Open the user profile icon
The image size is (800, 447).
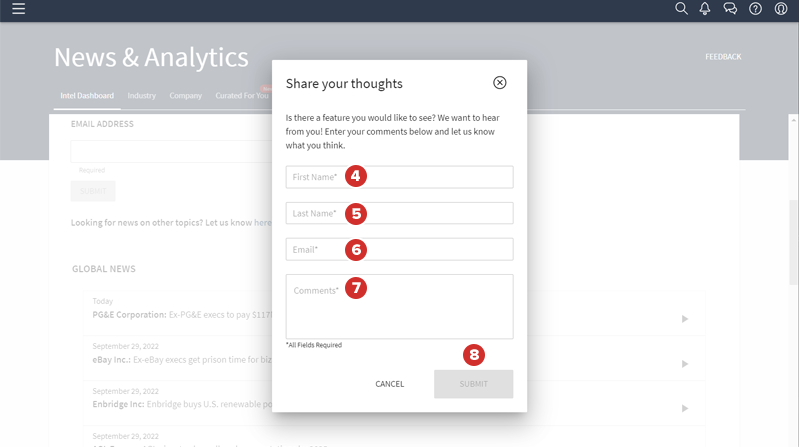coord(780,9)
